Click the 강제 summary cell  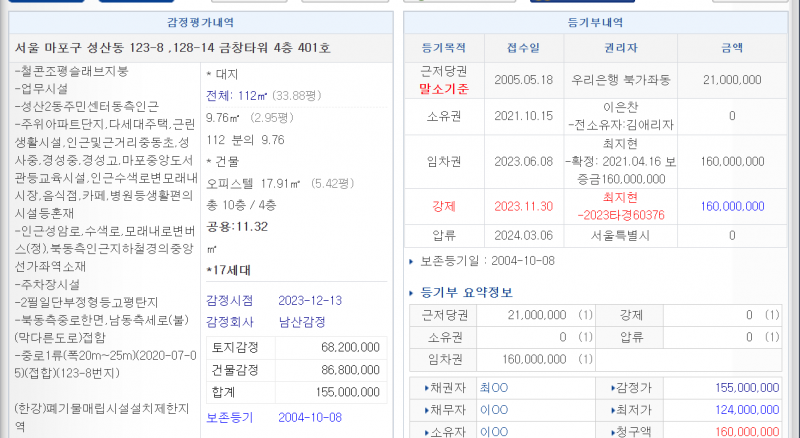click(631, 315)
